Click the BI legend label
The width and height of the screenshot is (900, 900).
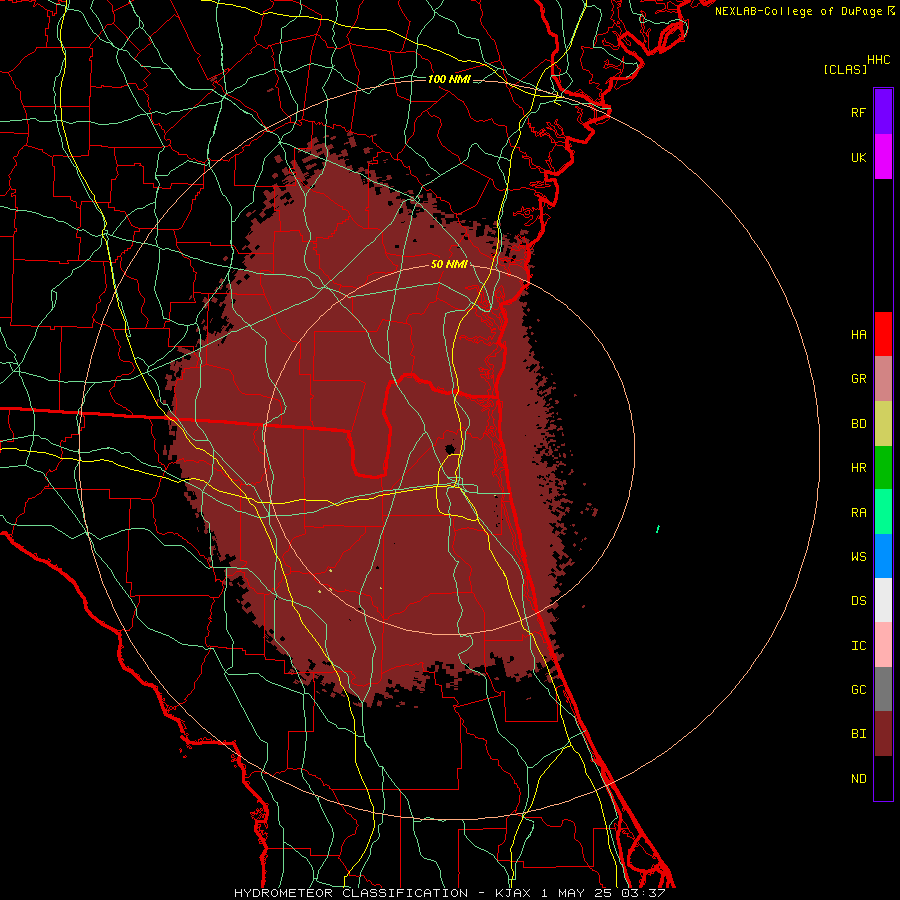pyautogui.click(x=858, y=734)
